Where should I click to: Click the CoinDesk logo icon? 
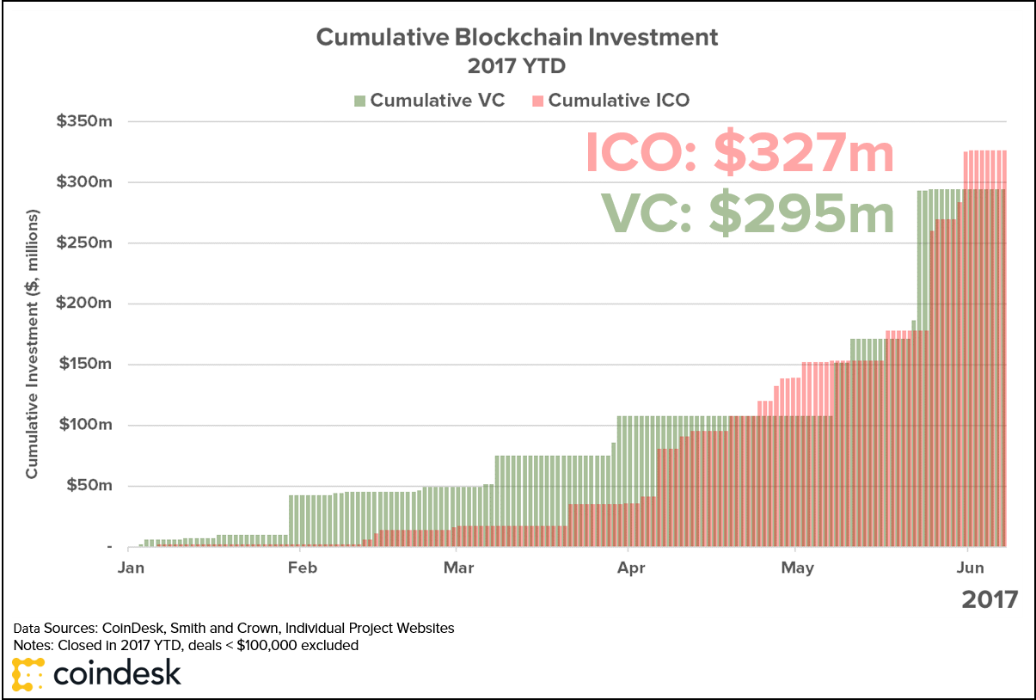(x=30, y=679)
